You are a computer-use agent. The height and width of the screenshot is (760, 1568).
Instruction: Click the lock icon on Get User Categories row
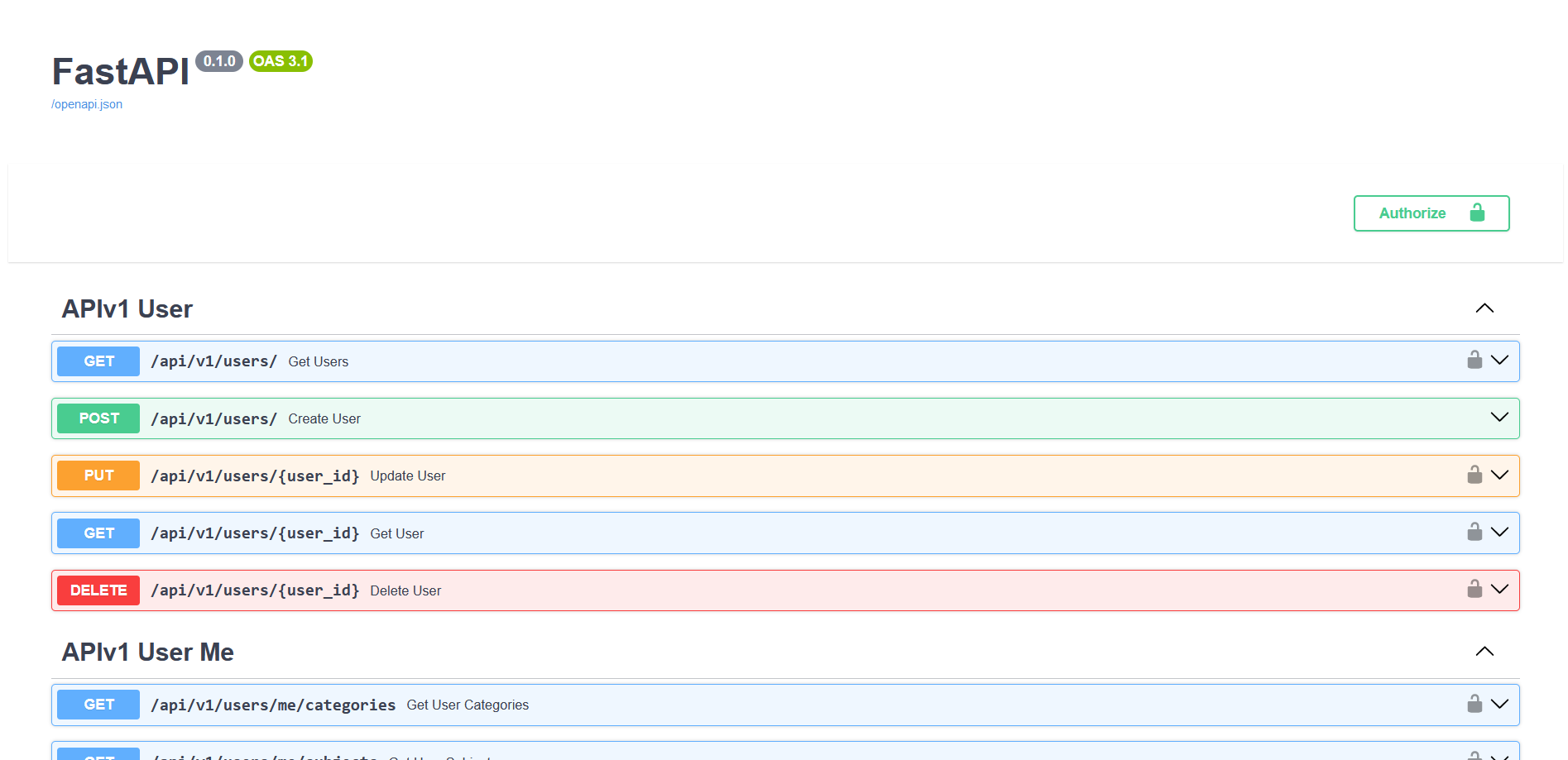point(1474,704)
